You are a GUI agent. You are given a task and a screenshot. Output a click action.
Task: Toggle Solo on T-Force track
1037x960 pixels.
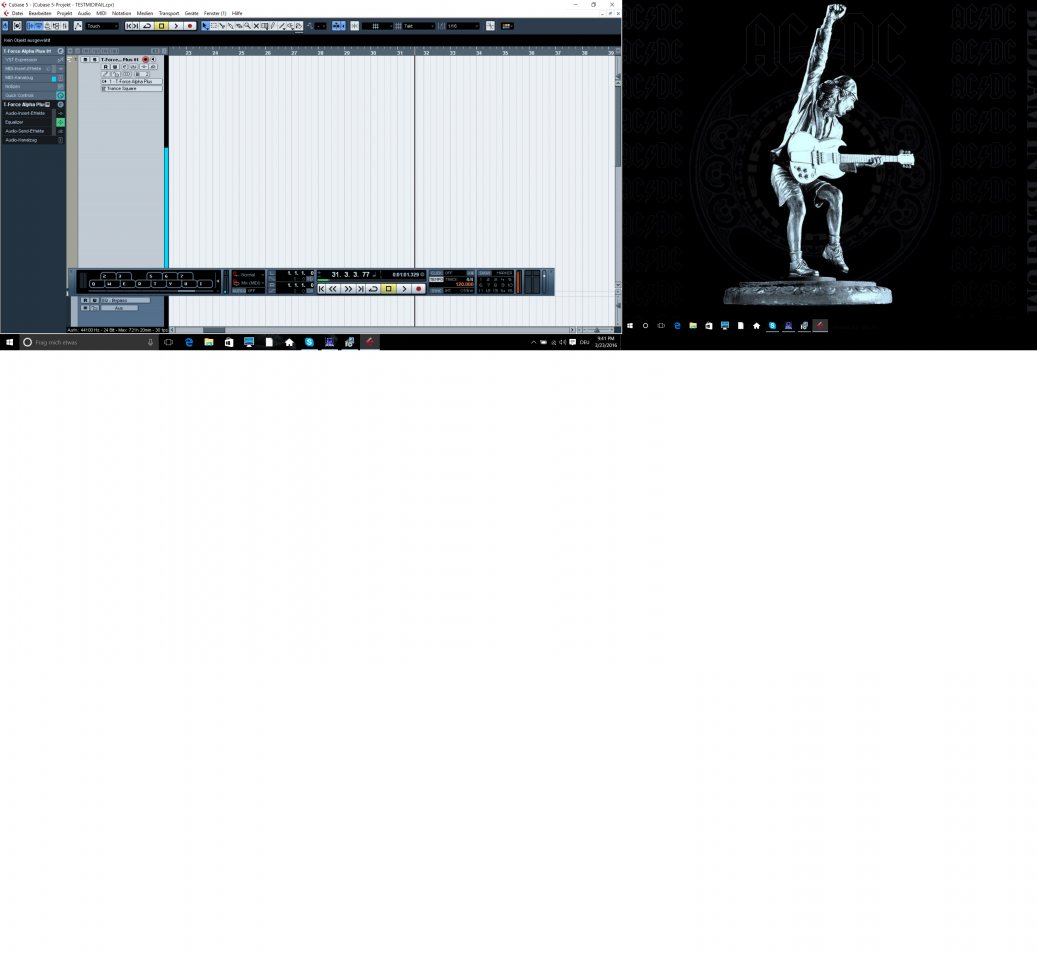(x=95, y=60)
